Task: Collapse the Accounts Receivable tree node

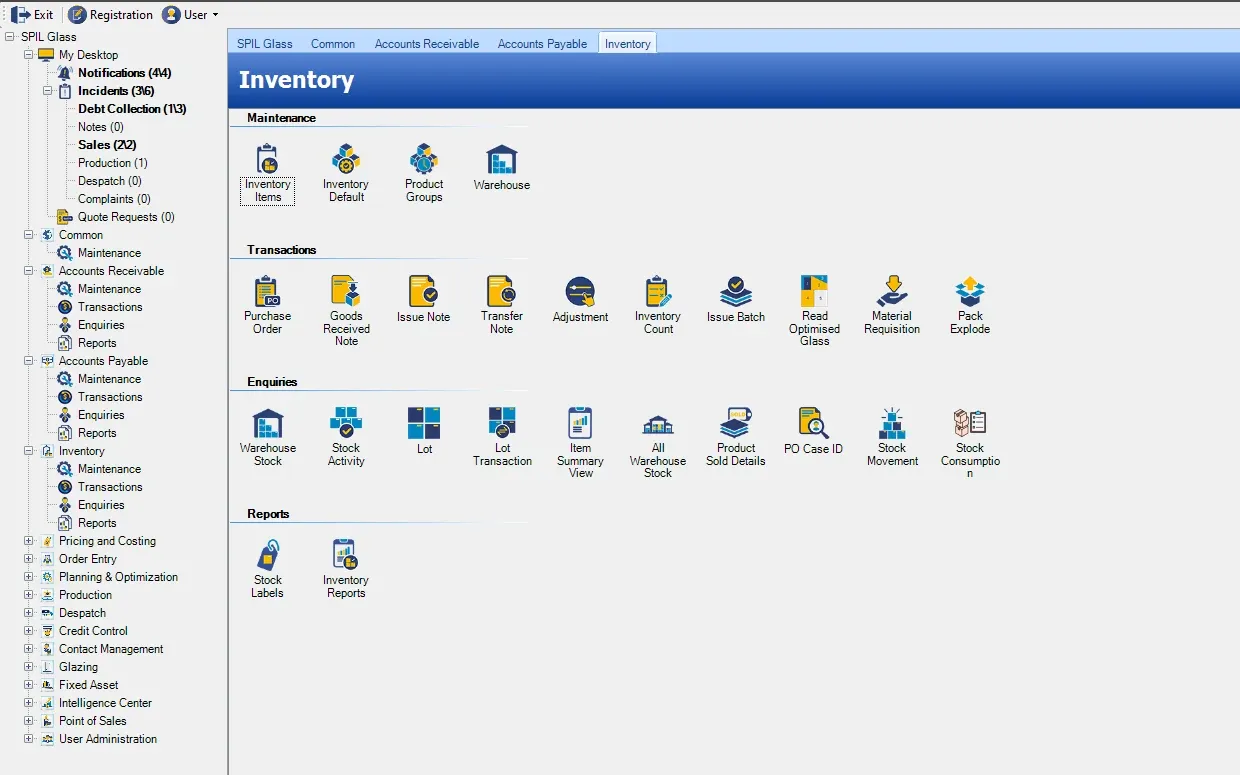Action: [x=29, y=271]
